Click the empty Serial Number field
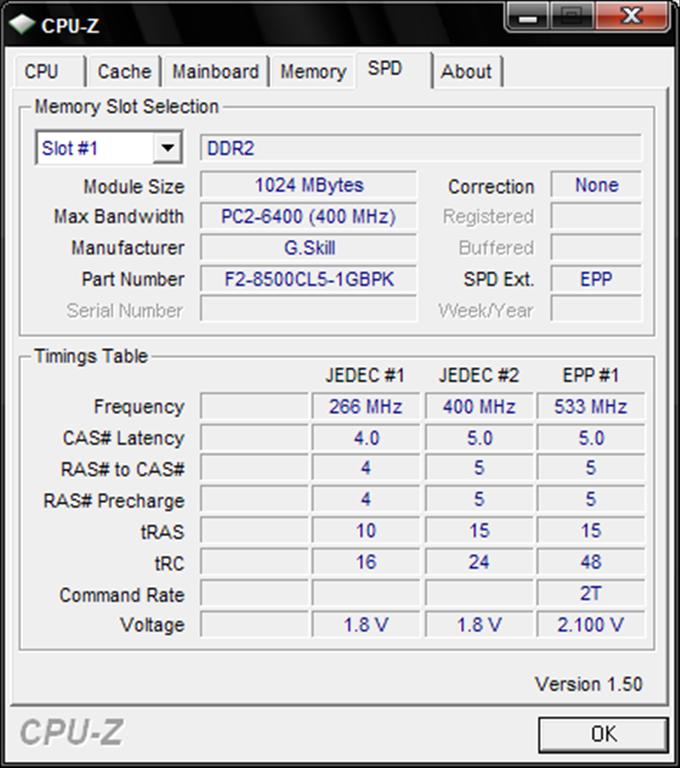The height and width of the screenshot is (768, 680). pyautogui.click(x=309, y=309)
